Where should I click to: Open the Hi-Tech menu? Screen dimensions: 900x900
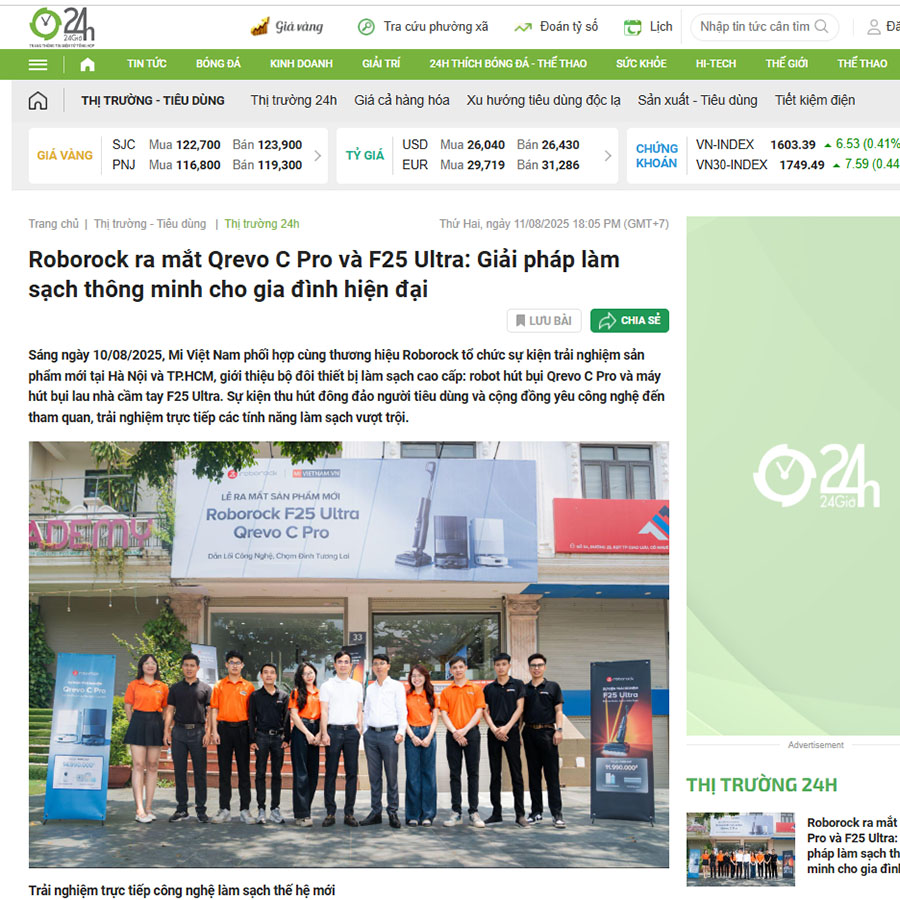[716, 64]
